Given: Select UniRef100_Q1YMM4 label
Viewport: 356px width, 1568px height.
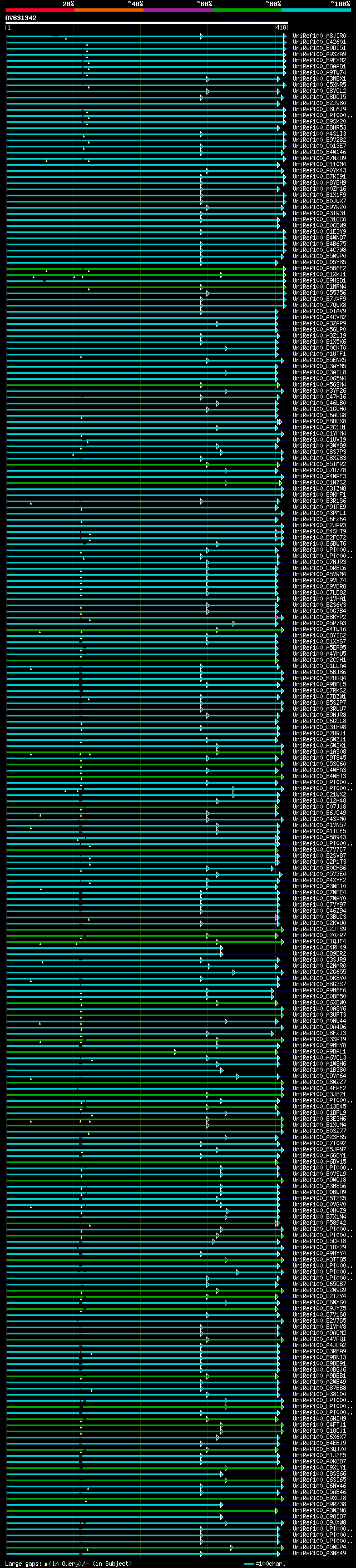Looking at the screenshot, I should (319, 433).
